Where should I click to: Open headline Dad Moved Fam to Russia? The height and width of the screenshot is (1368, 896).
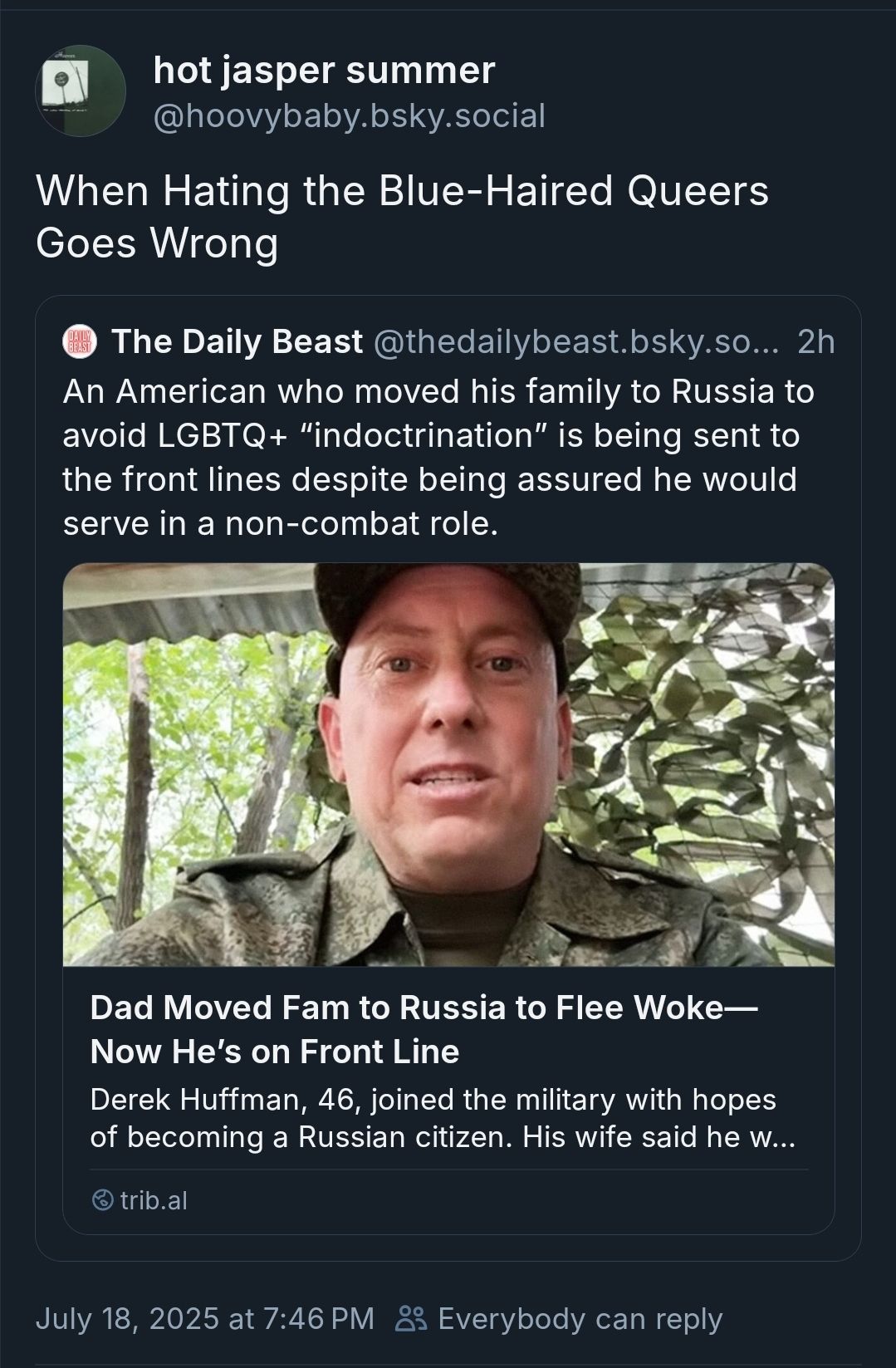coord(424,1029)
